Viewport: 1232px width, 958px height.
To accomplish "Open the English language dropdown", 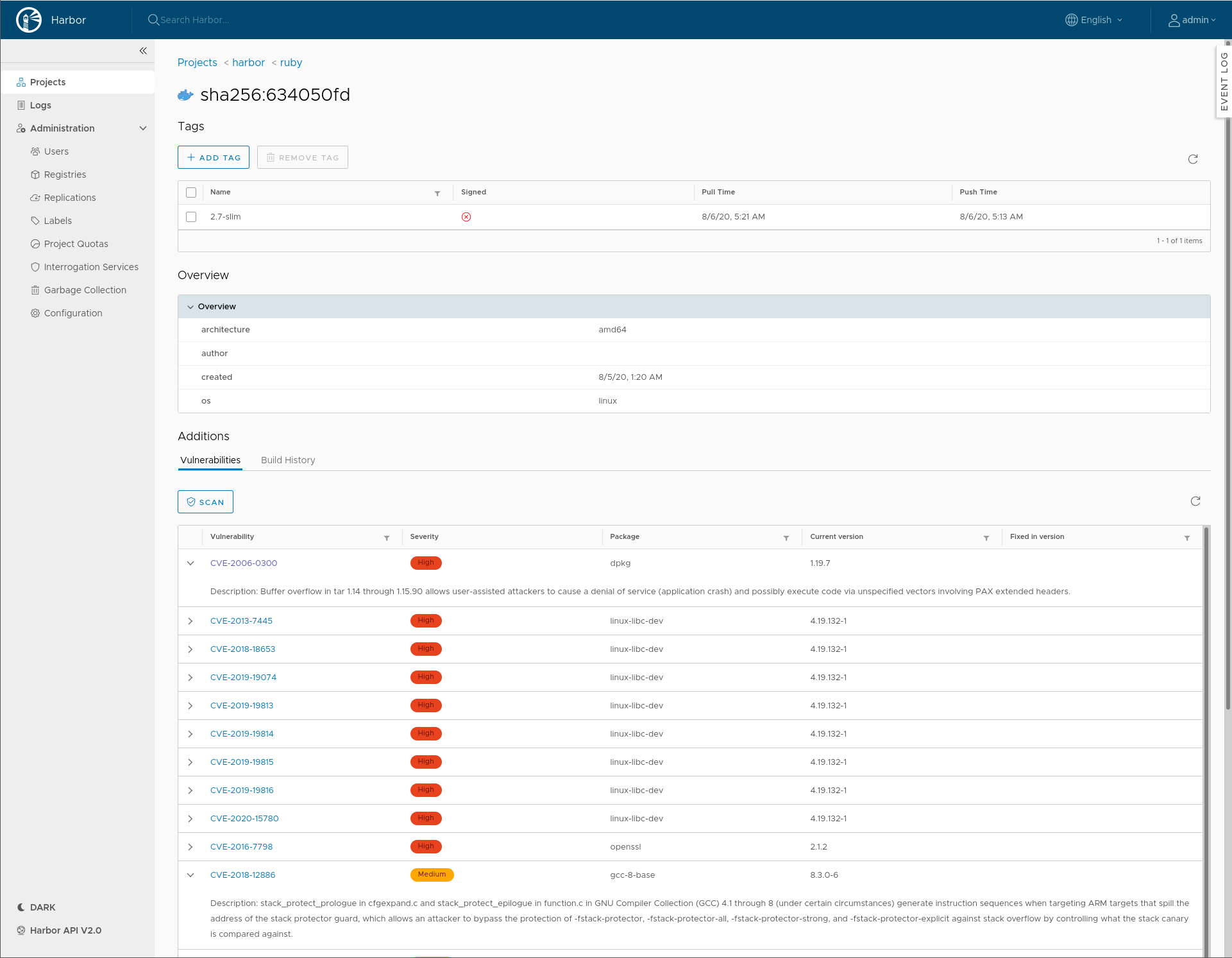I will [1094, 20].
